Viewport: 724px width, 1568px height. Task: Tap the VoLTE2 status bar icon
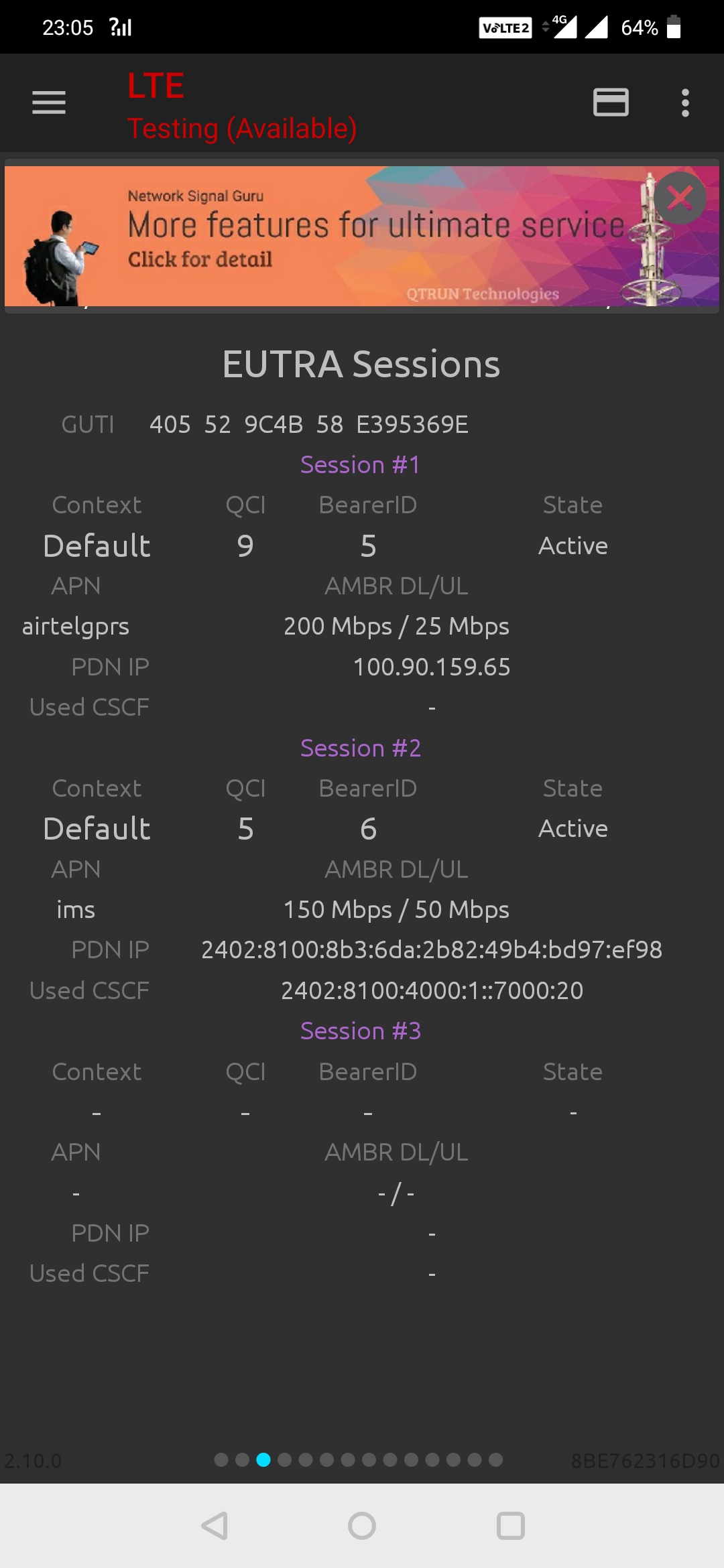(x=505, y=27)
